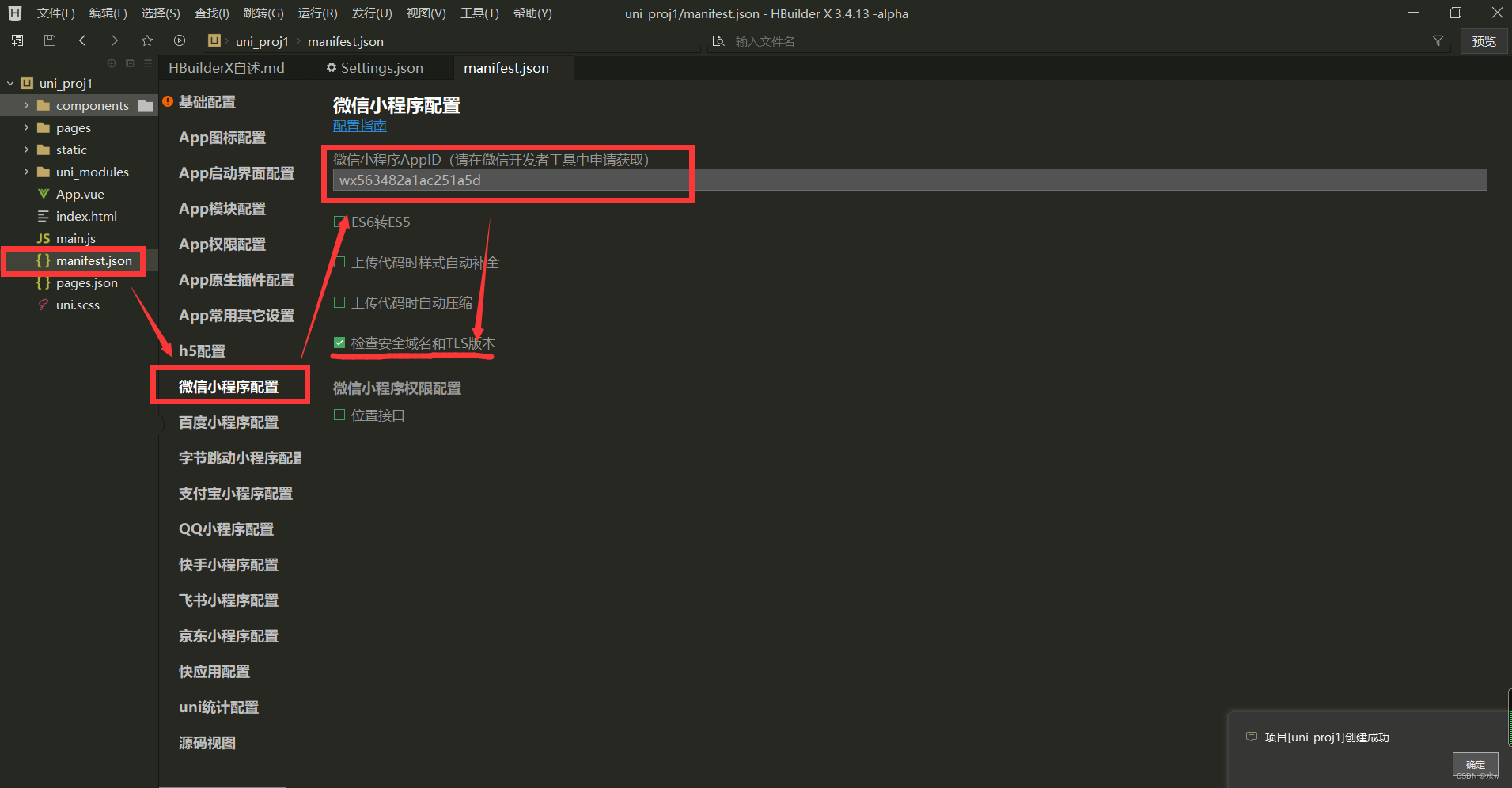Click the orange warning icon beside 基础配置

point(168,101)
